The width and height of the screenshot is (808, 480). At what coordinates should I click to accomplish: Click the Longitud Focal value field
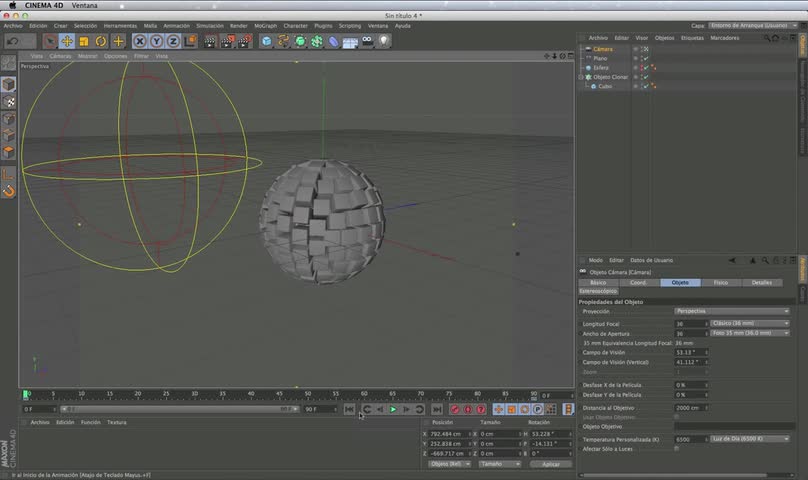[x=691, y=324]
